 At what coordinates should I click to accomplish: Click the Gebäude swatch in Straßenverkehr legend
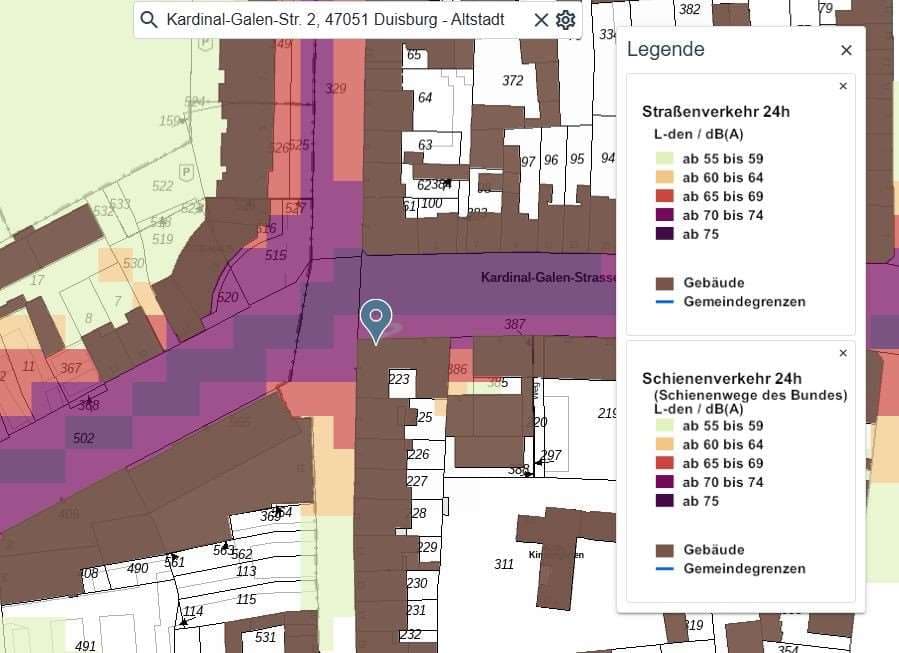665,283
